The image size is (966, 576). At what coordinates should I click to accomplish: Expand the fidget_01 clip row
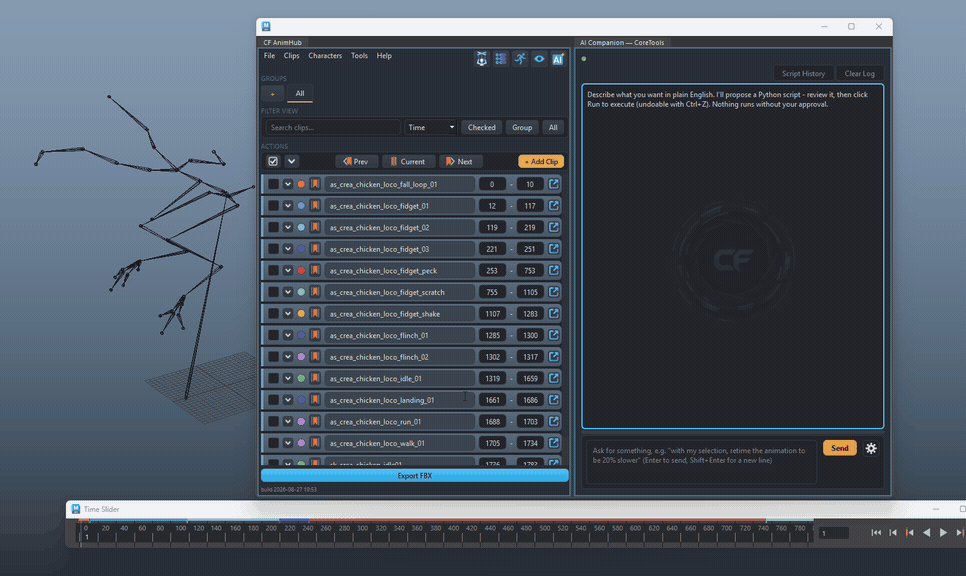click(288, 206)
